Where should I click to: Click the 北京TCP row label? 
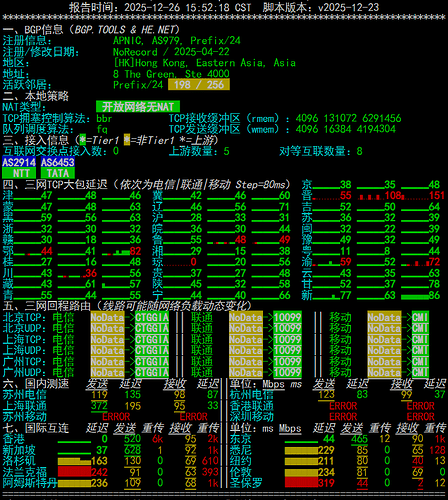point(24,317)
